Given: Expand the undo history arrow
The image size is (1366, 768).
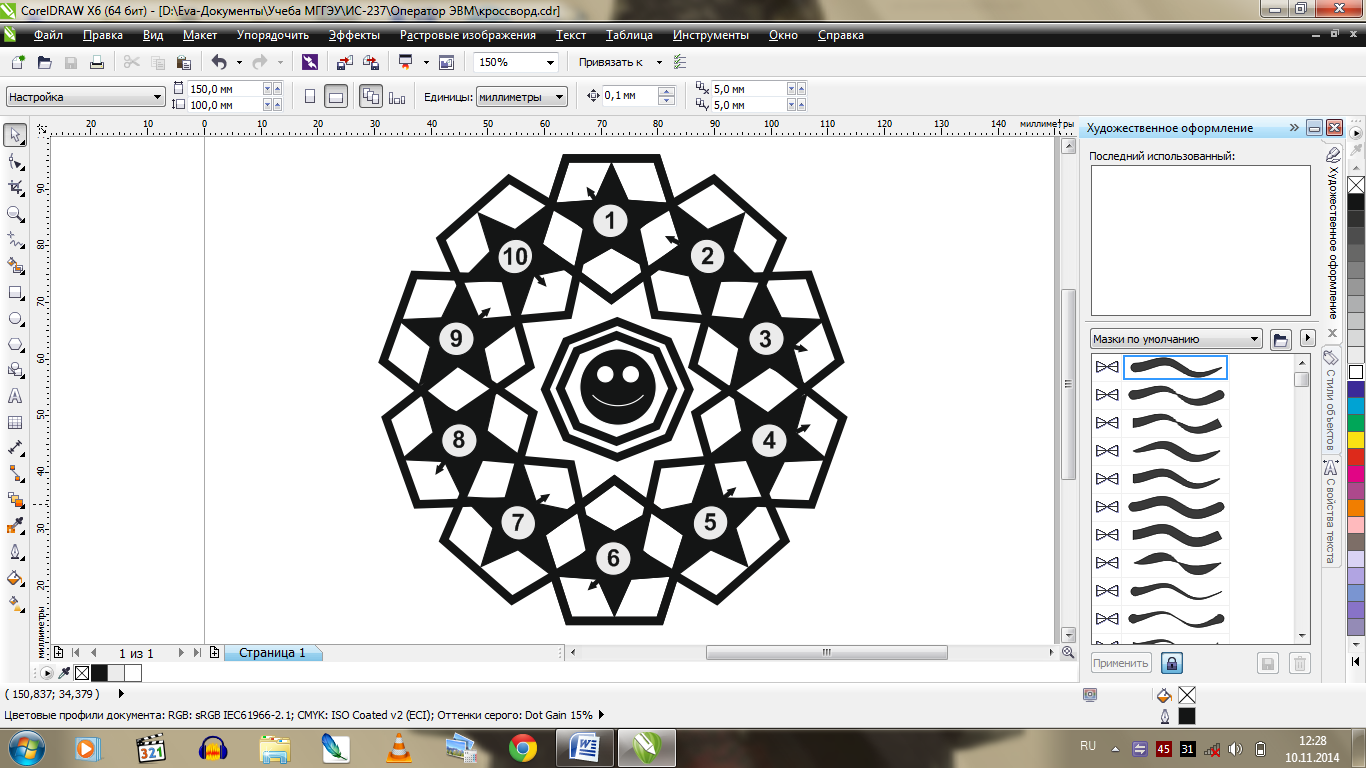Looking at the screenshot, I should (238, 62).
